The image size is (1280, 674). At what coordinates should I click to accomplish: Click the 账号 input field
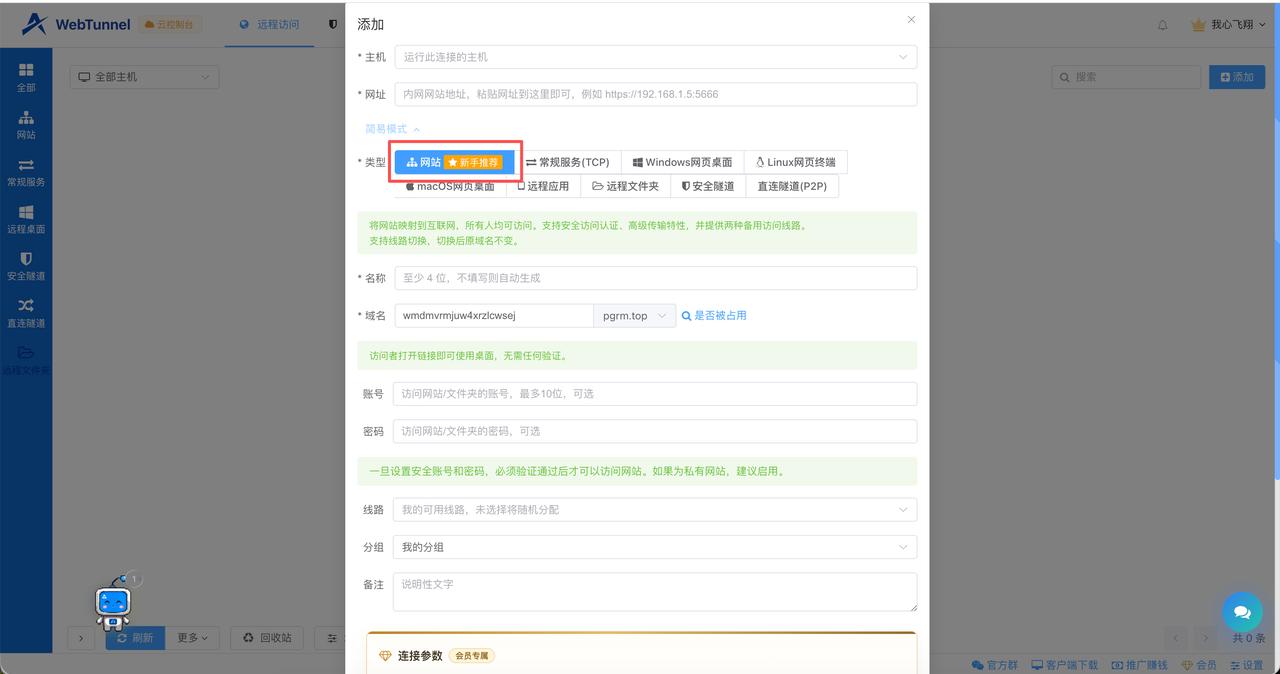click(655, 394)
